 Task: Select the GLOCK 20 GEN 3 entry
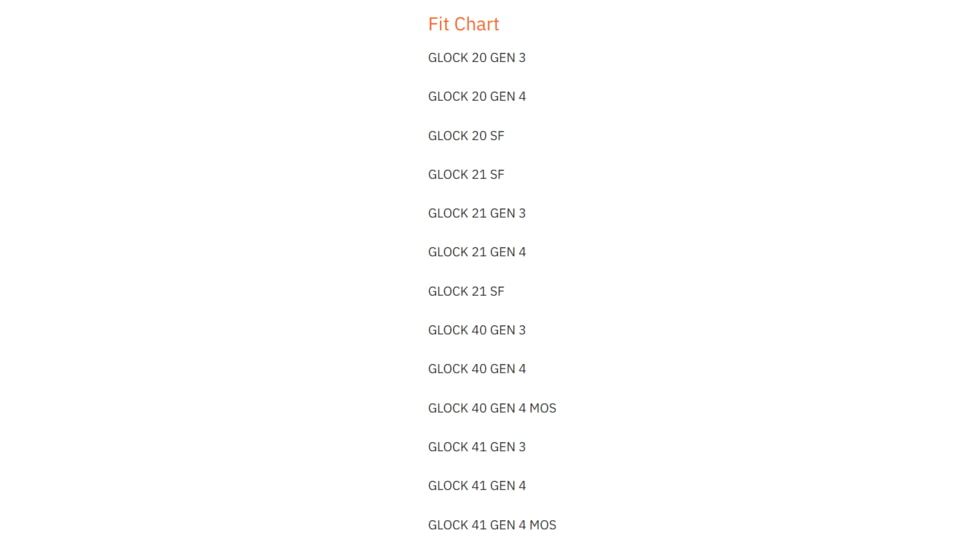click(476, 58)
